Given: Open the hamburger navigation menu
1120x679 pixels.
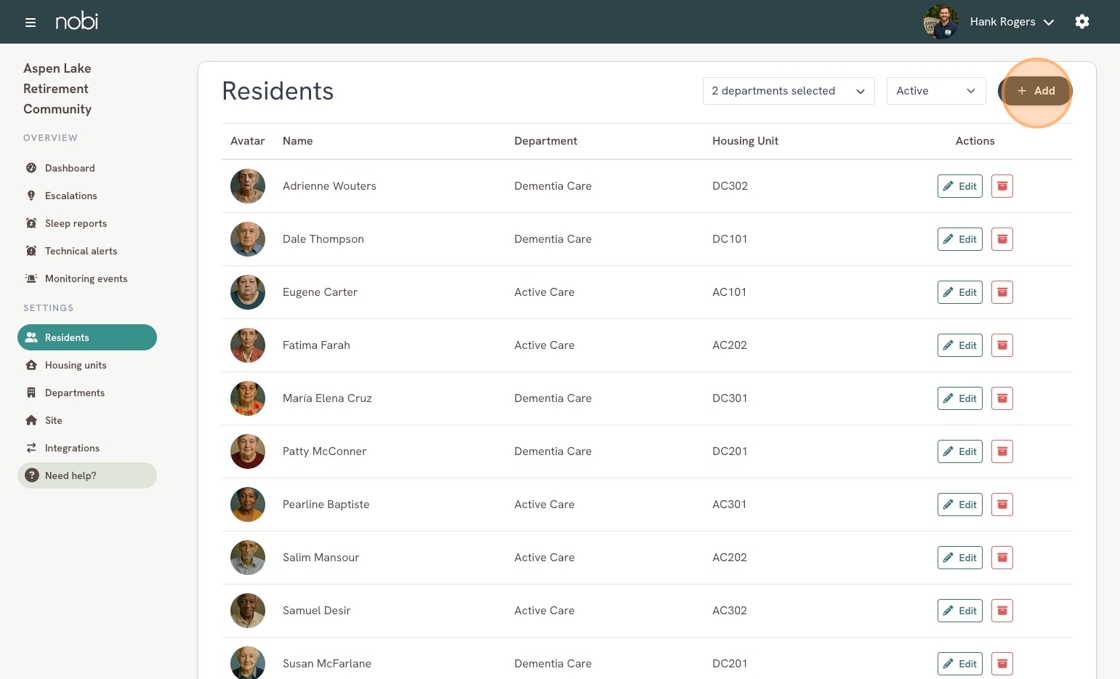Looking at the screenshot, I should [30, 22].
